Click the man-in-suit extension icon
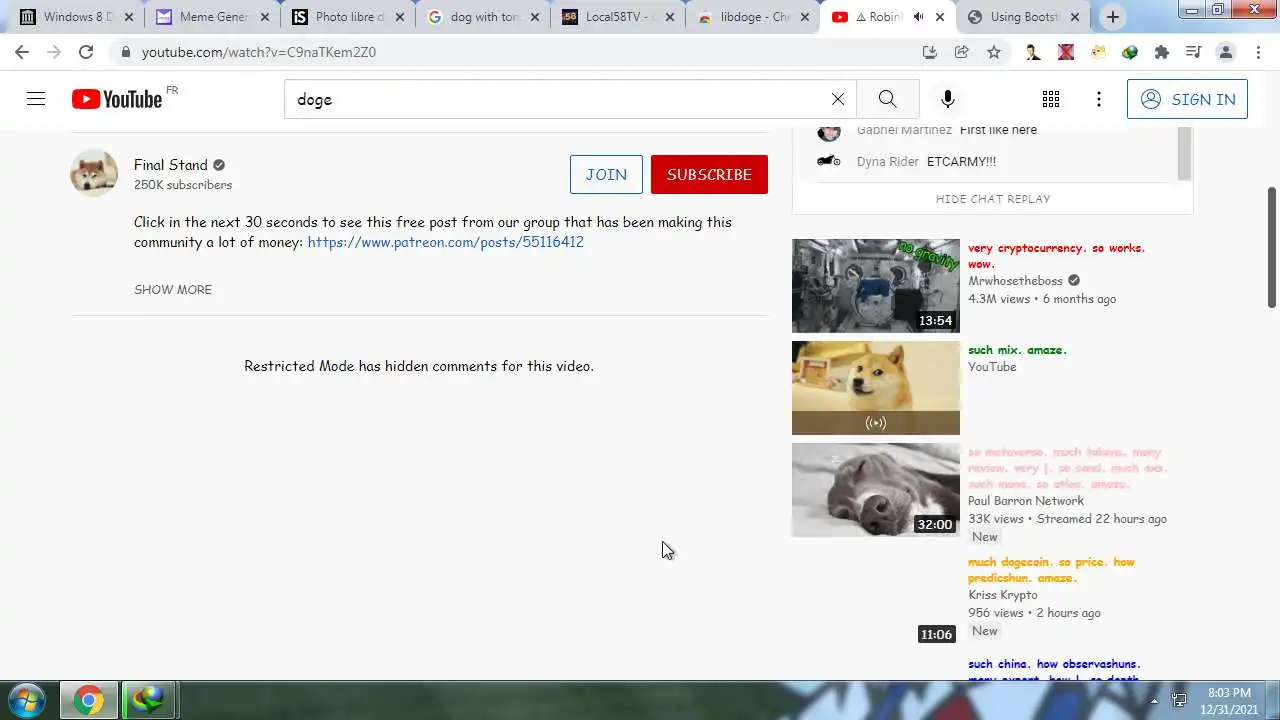The image size is (1280, 720). pyautogui.click(x=1033, y=52)
